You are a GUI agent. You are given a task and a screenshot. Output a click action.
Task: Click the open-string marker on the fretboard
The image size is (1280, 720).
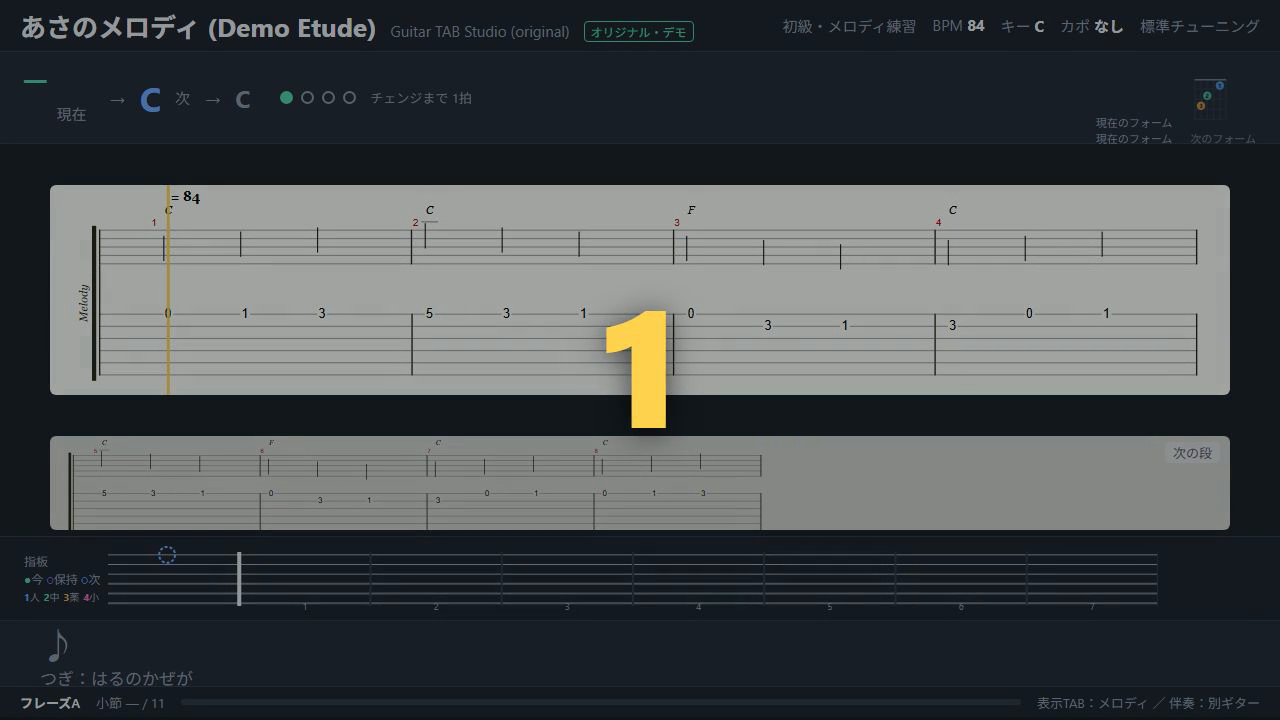pos(167,555)
